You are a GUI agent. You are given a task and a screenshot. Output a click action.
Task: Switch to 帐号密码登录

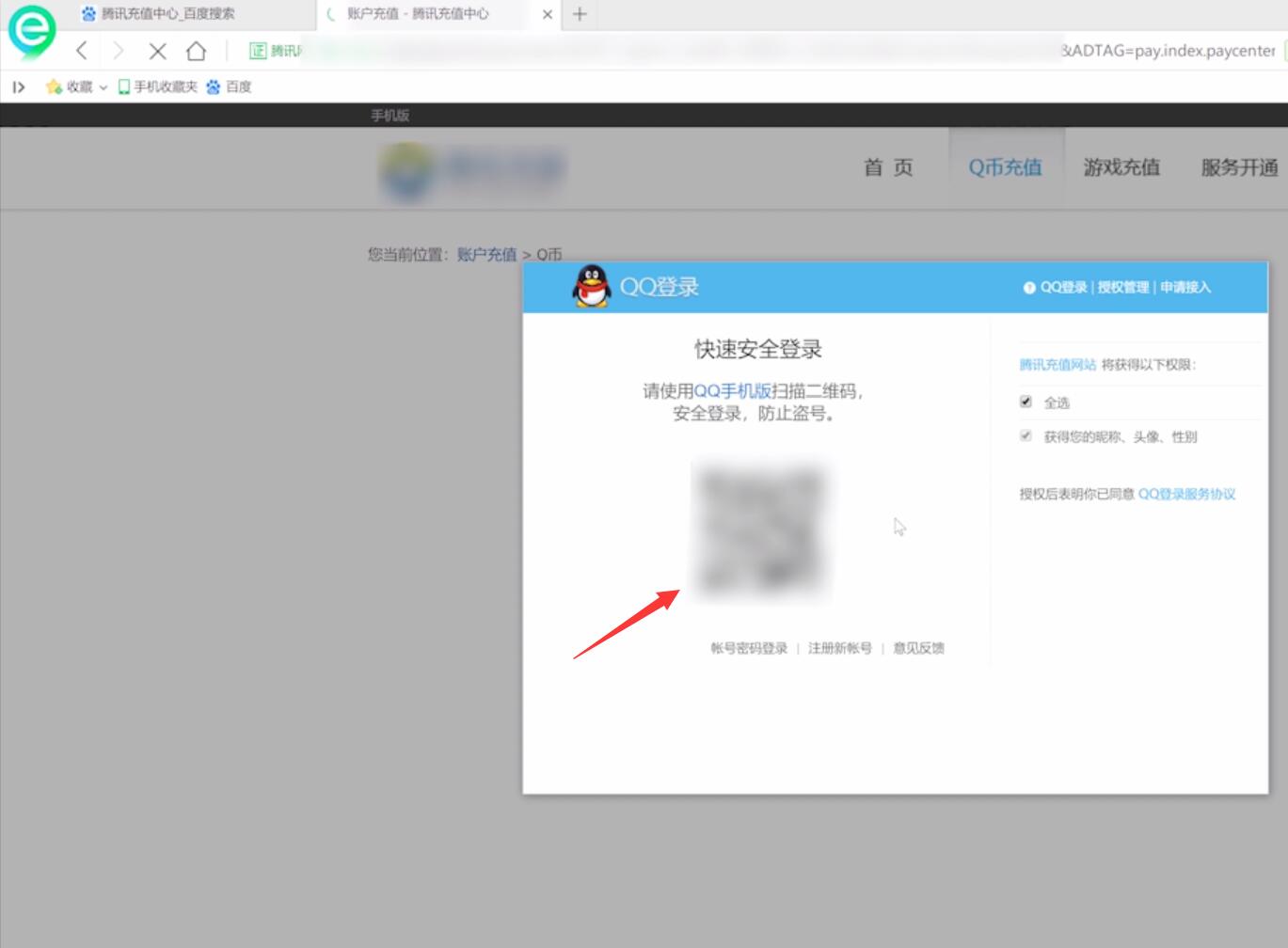click(x=749, y=648)
